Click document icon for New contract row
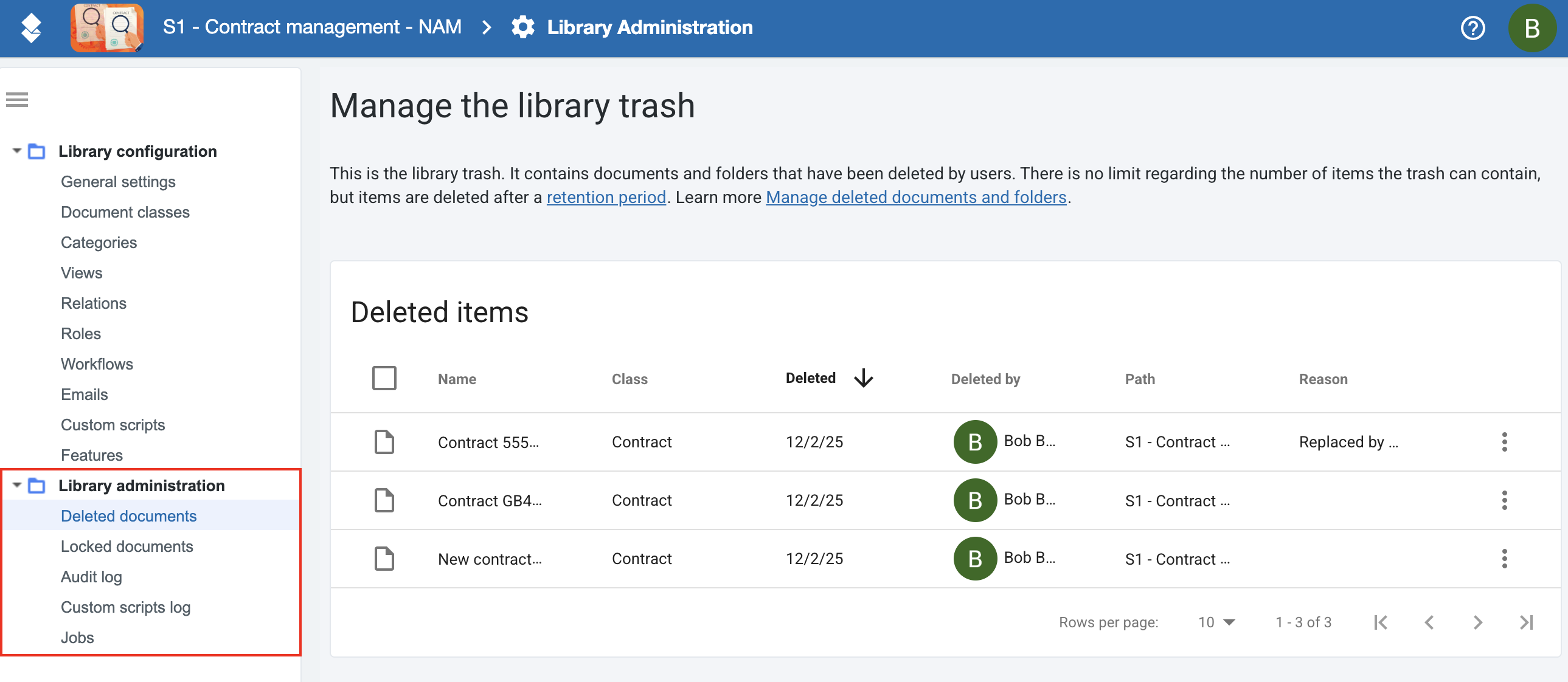The height and width of the screenshot is (682, 1568). pos(384,559)
